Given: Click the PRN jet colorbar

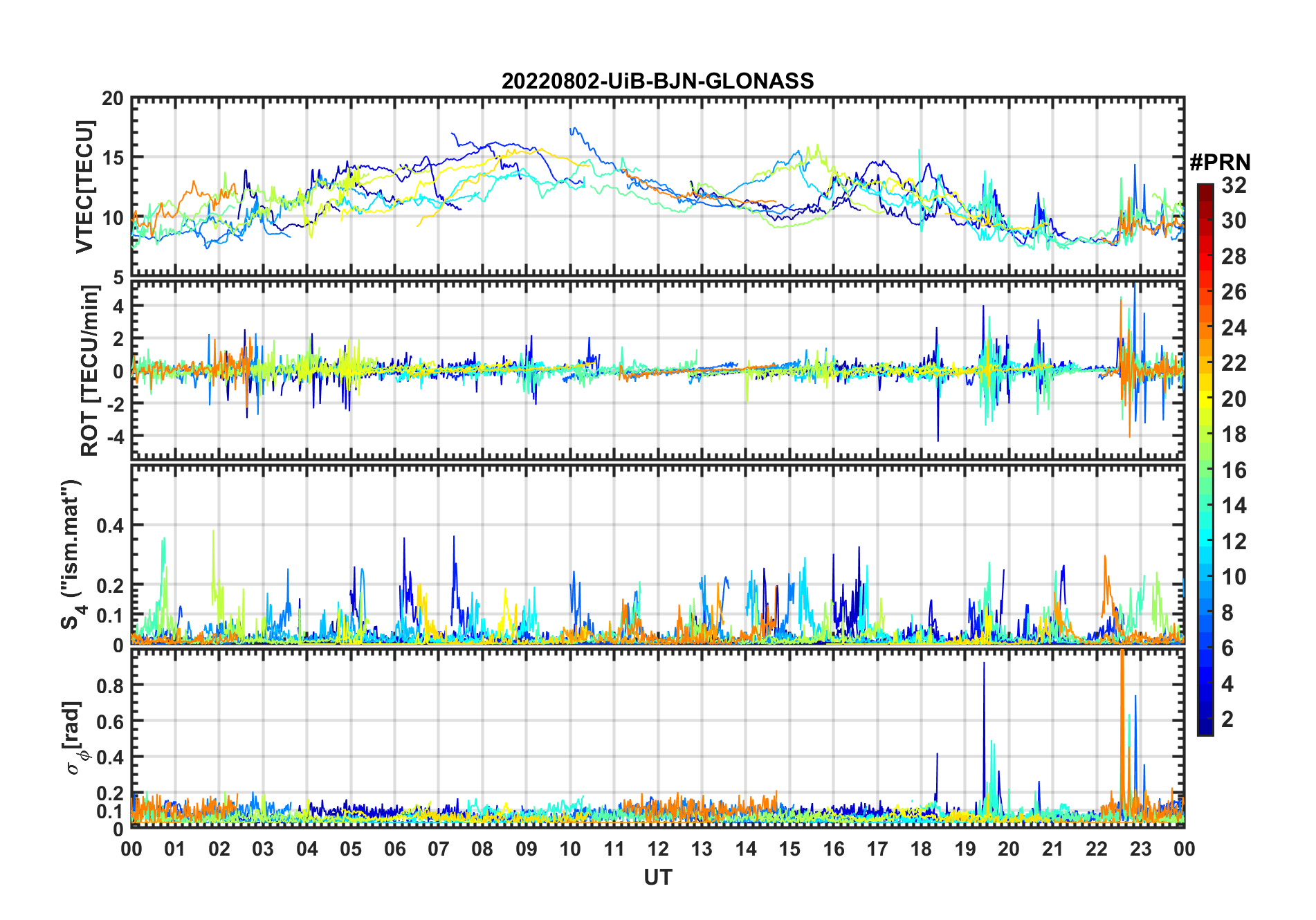Looking at the screenshot, I should [1205, 459].
